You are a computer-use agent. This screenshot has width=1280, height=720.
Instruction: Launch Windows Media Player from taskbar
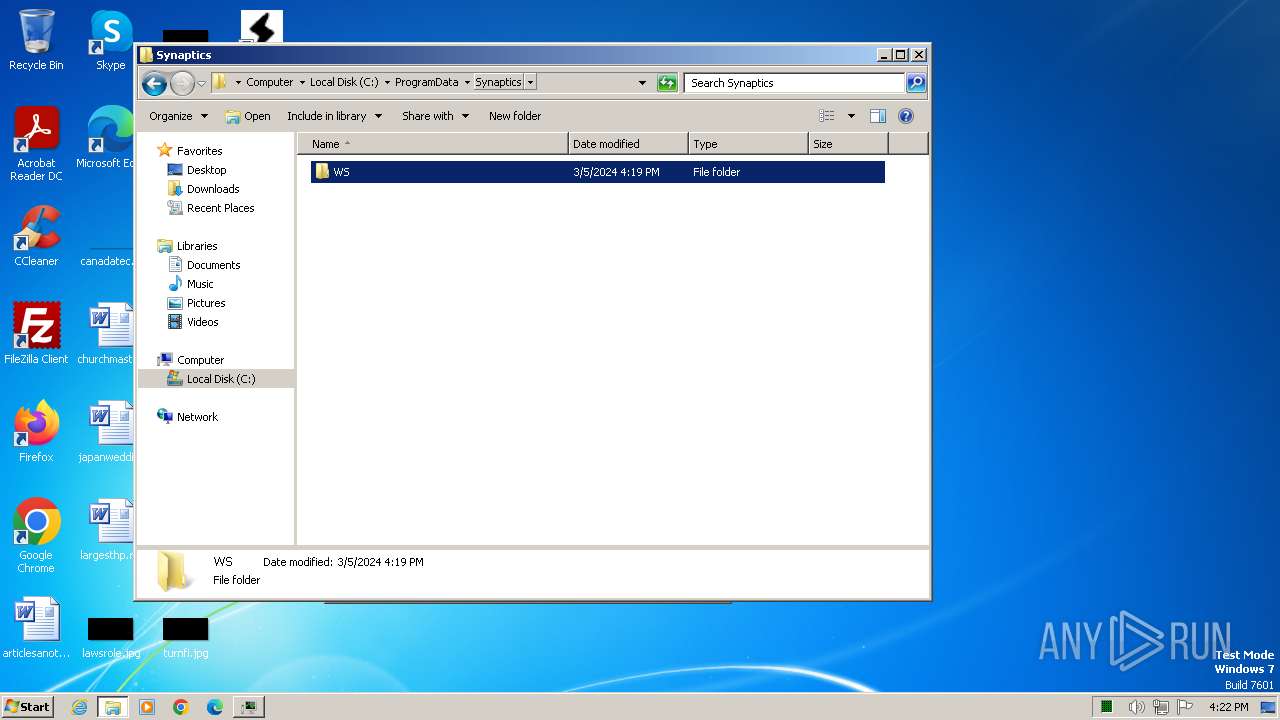147,707
